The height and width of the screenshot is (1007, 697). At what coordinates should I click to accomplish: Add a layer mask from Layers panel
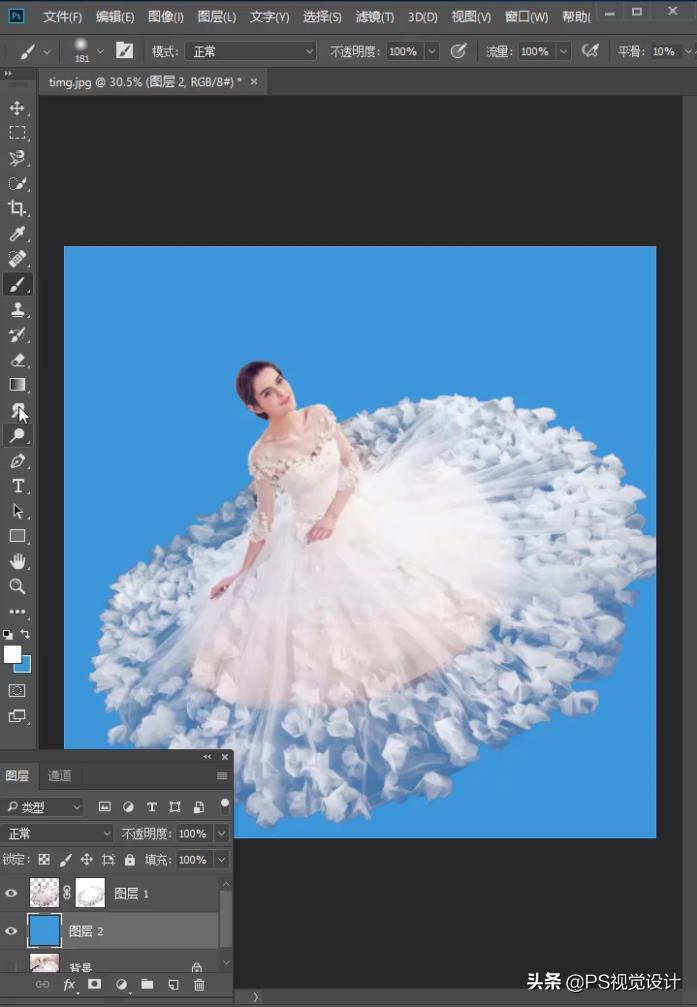coord(94,985)
